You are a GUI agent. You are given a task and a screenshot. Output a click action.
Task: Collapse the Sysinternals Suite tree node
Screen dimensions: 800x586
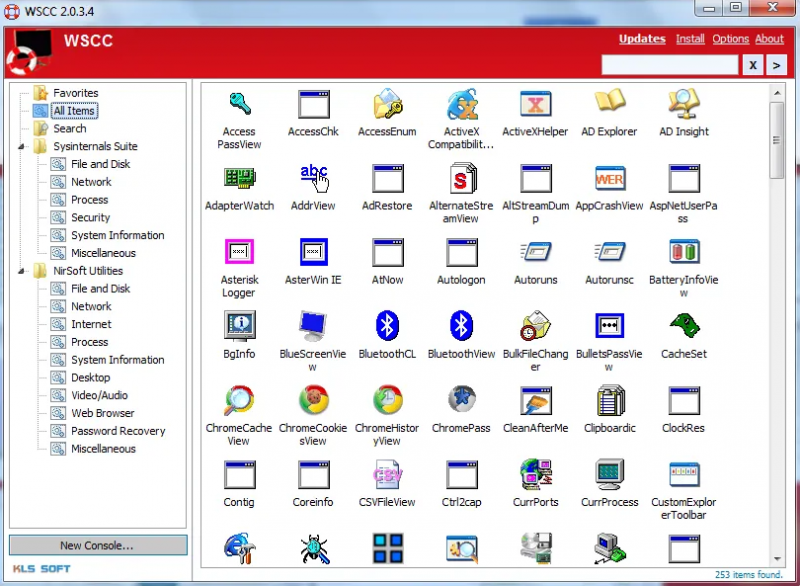pos(23,147)
